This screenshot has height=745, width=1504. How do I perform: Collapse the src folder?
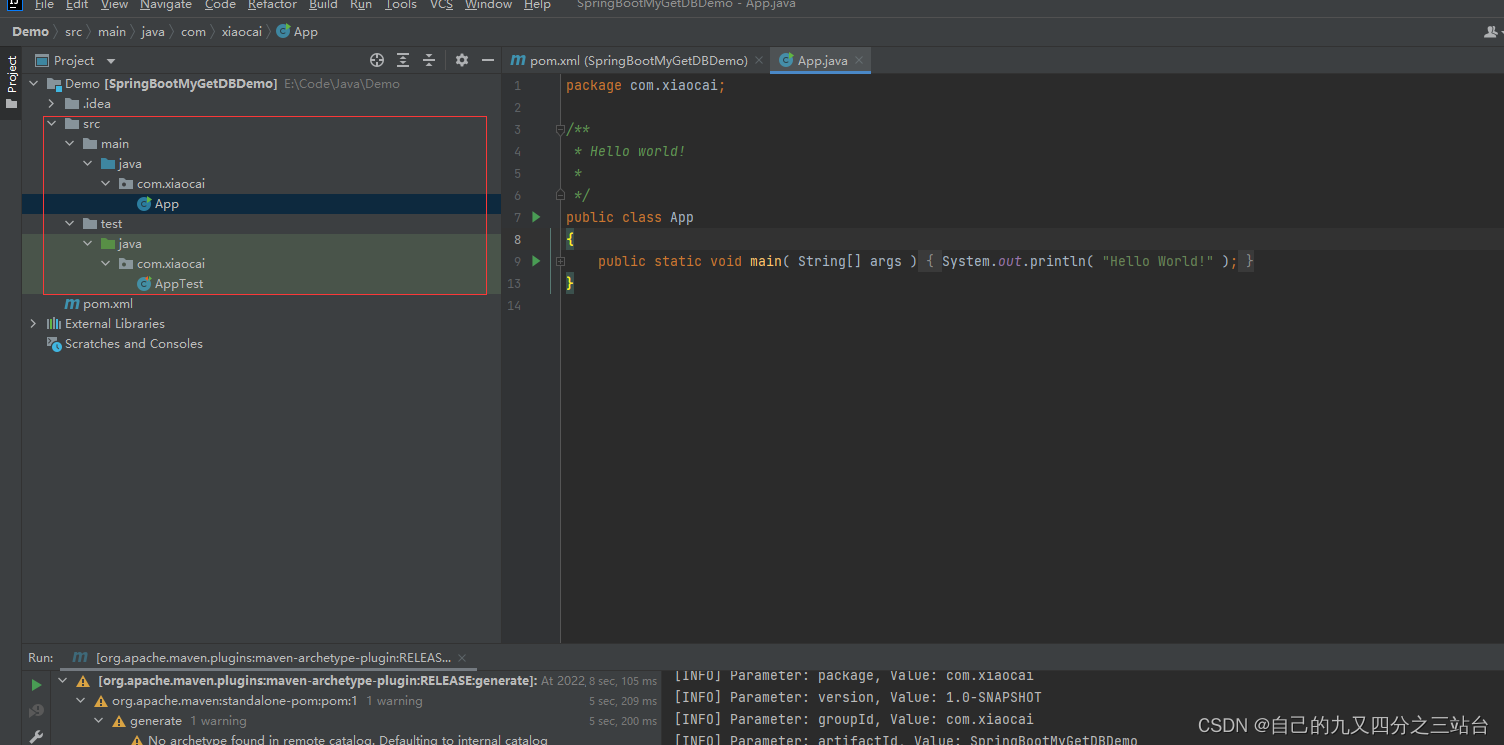[52, 124]
